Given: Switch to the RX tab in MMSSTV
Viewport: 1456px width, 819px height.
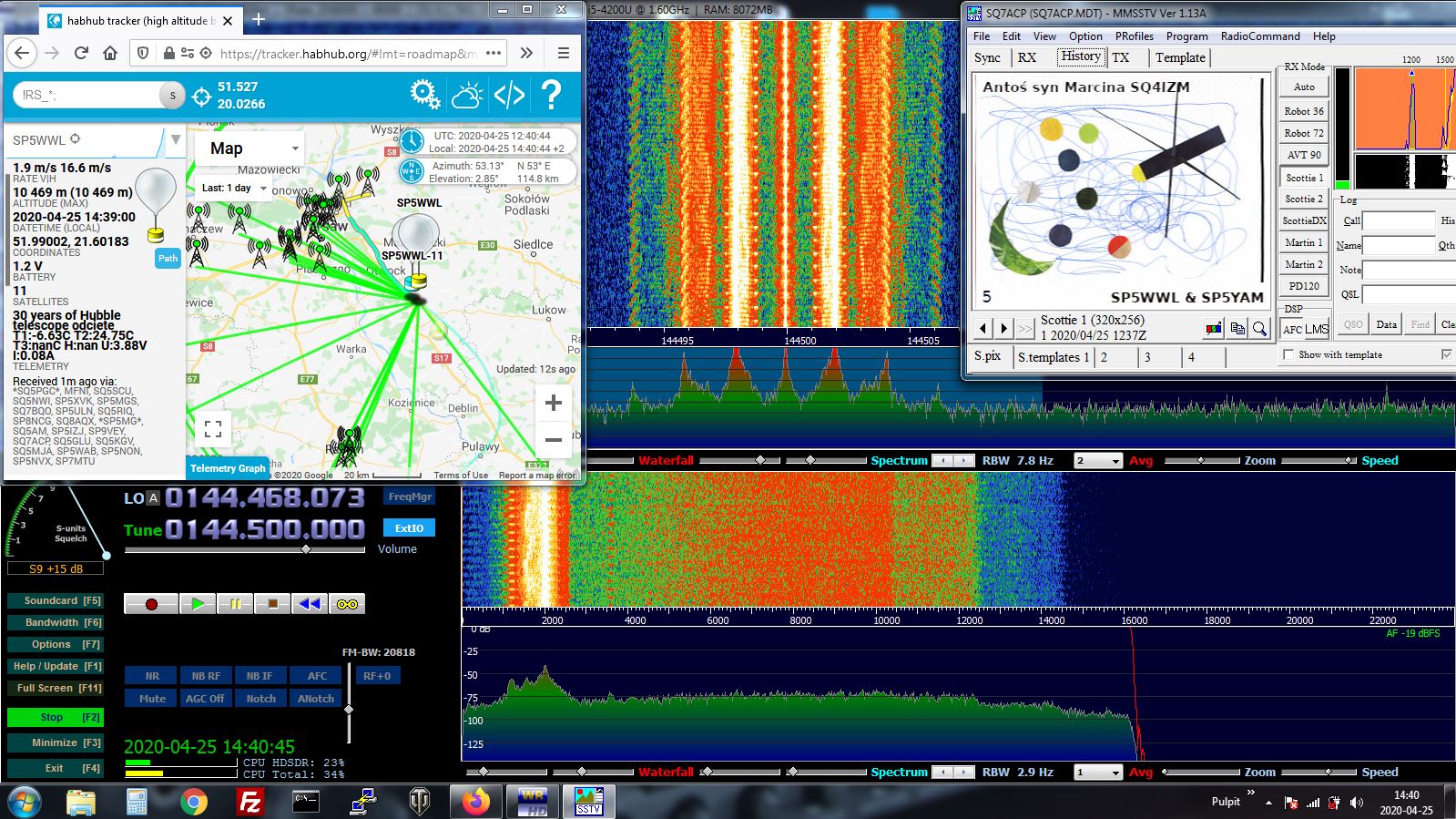Looking at the screenshot, I should [x=1027, y=57].
